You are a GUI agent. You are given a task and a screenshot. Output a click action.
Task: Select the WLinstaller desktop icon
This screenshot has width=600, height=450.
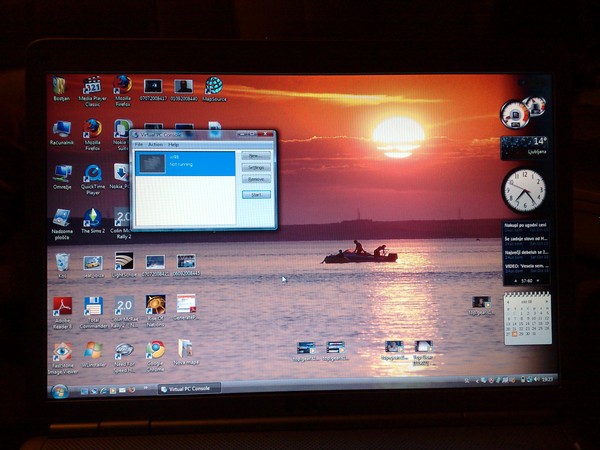click(93, 355)
